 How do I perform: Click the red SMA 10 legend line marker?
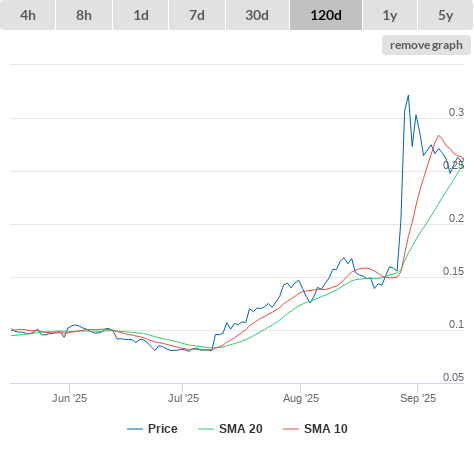291,429
